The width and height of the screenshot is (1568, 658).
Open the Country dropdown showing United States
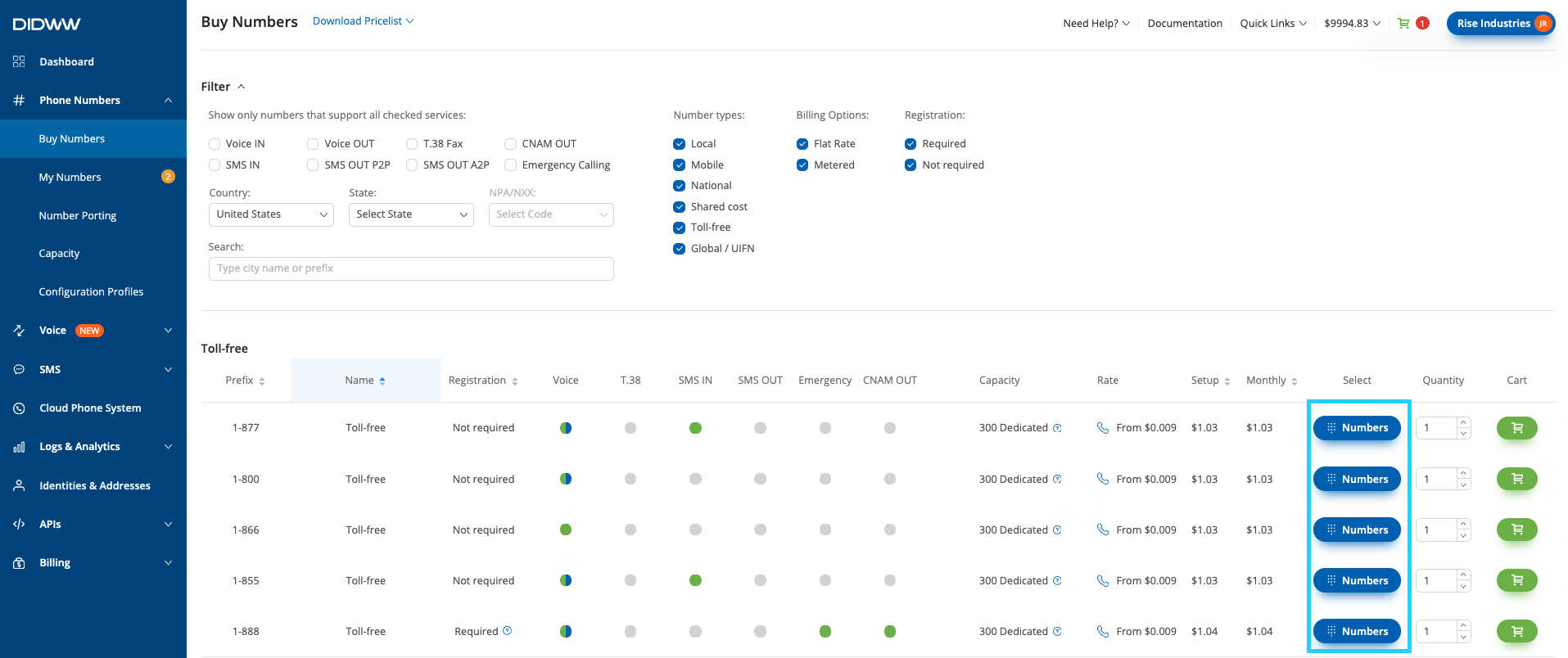pos(271,214)
